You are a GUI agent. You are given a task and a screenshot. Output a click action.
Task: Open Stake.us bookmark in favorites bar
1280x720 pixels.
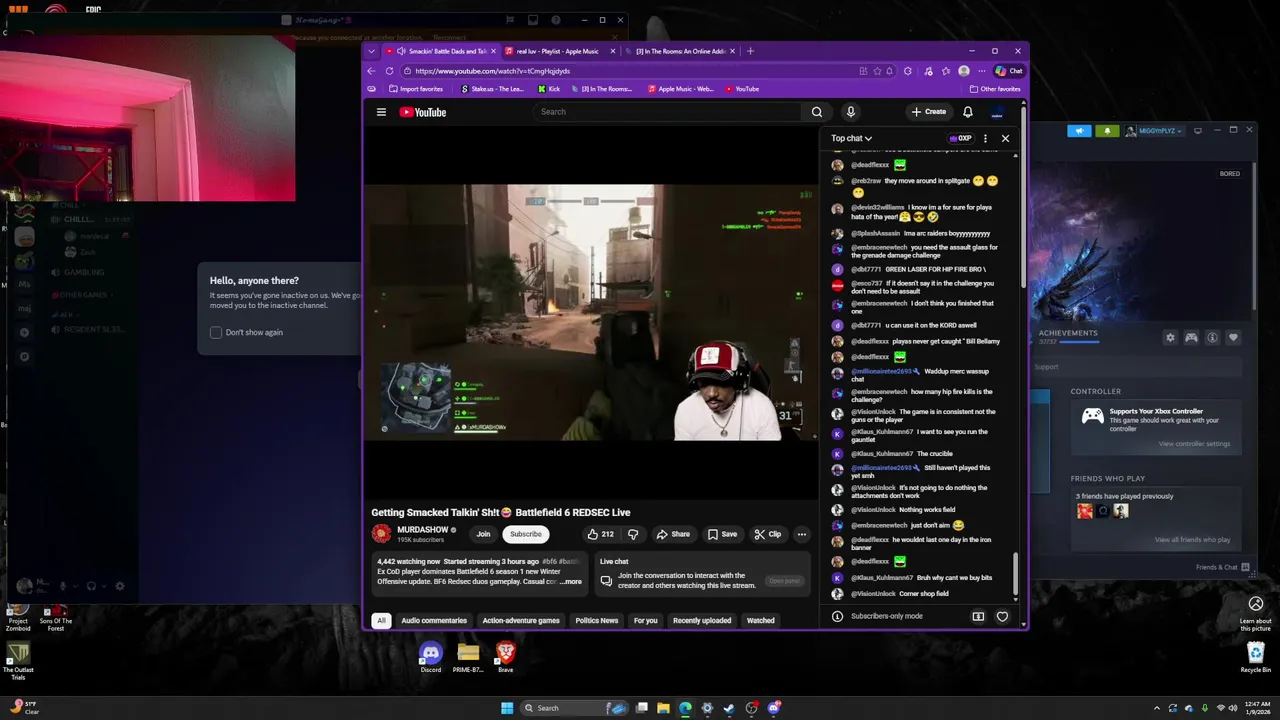(492, 89)
